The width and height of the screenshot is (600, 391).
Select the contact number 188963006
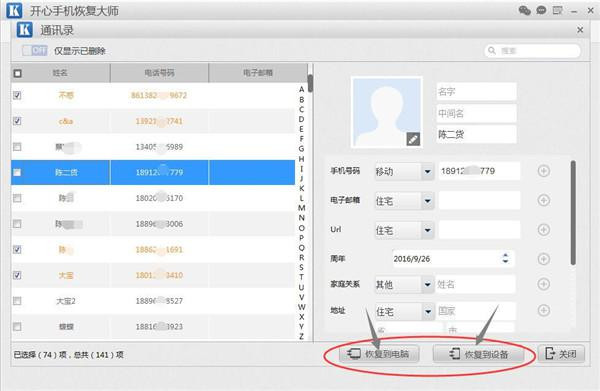click(x=159, y=224)
